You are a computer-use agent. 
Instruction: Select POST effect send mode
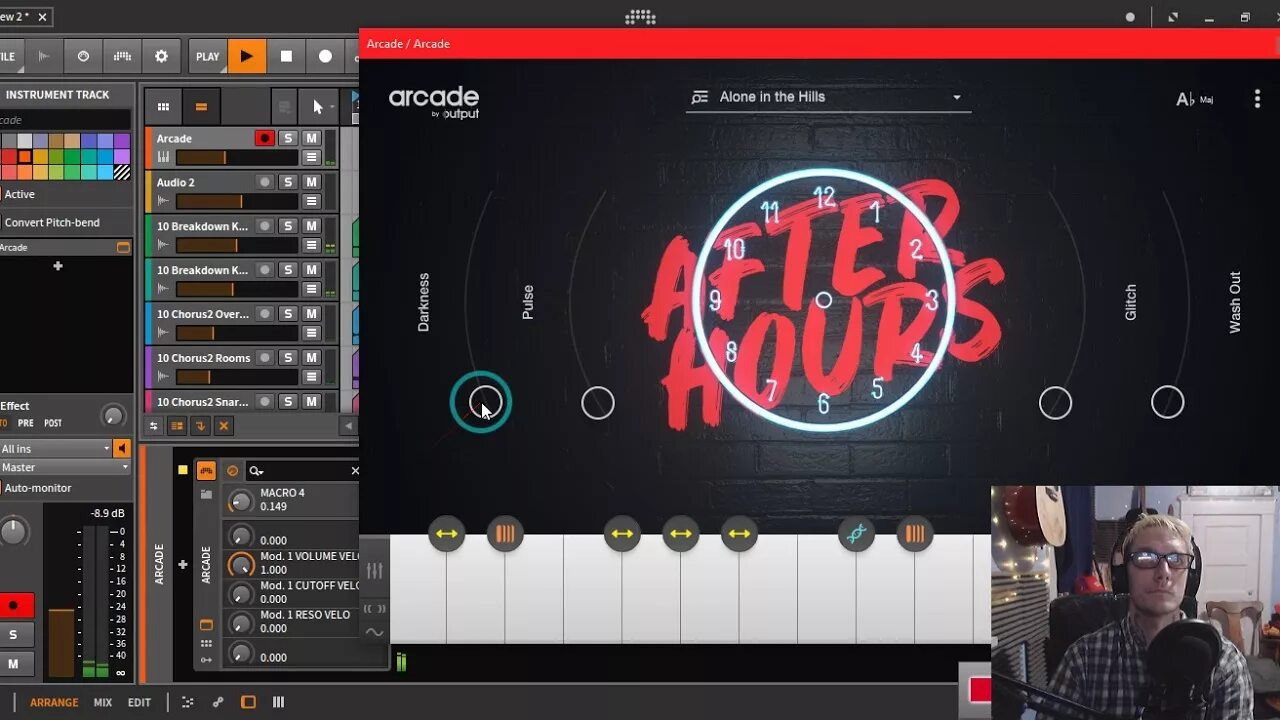click(x=53, y=423)
